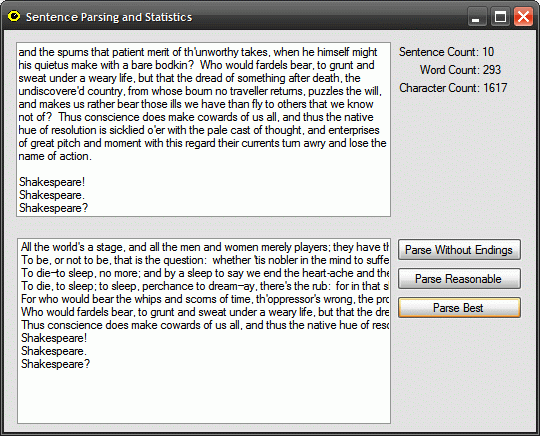Click 'Shakespeare!' in the lower results box
This screenshot has width=540, height=436.
coord(54,338)
